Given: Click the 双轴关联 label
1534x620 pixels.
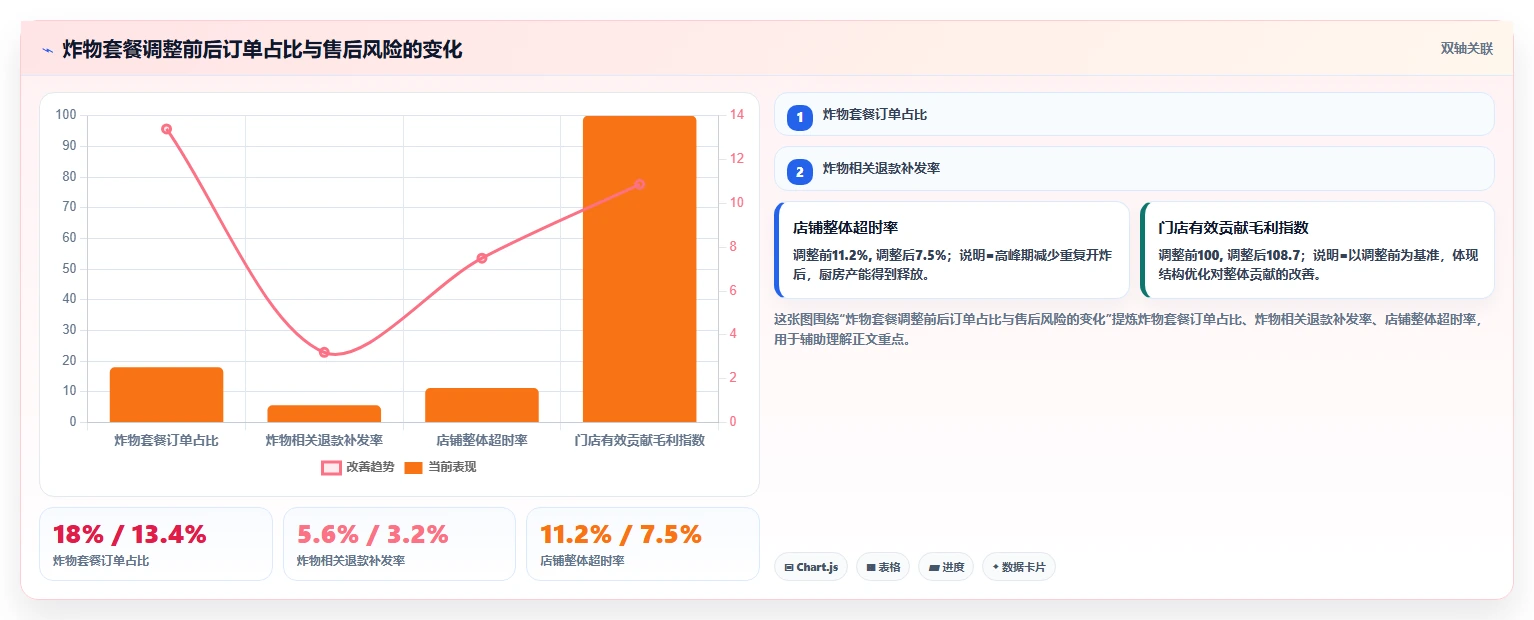Looking at the screenshot, I should tap(1466, 49).
